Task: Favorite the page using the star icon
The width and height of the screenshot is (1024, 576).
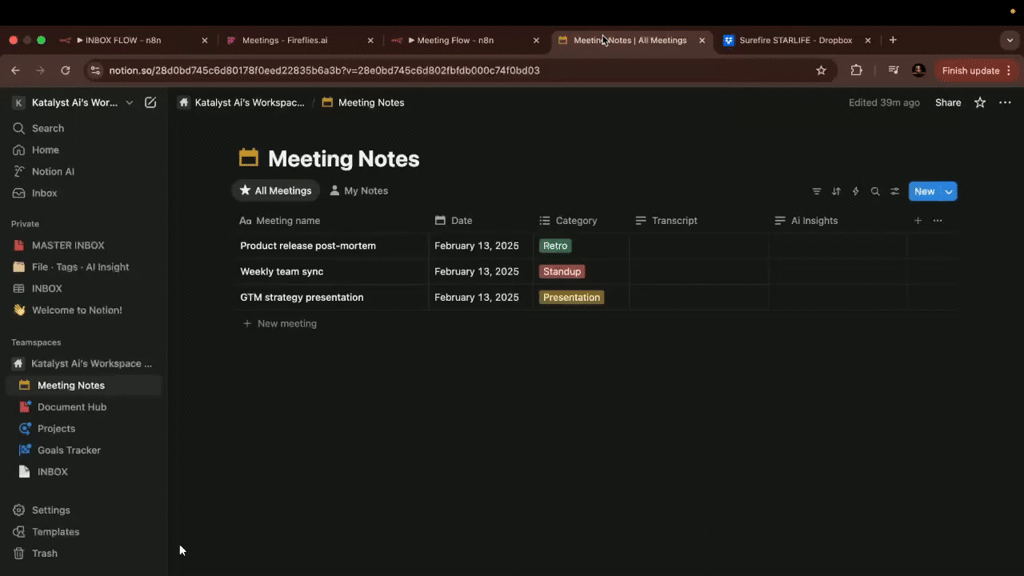Action: (x=979, y=102)
